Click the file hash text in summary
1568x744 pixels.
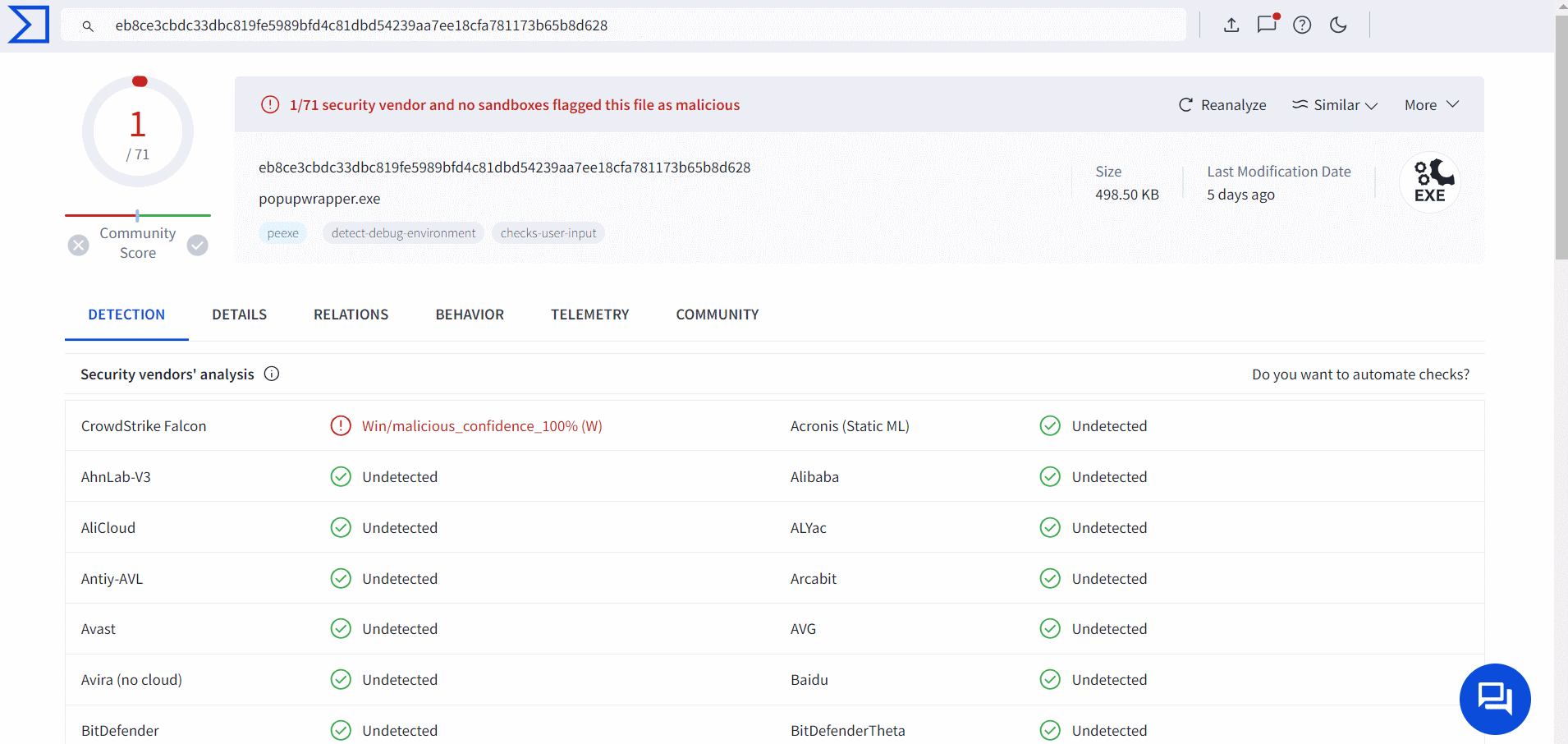tap(505, 168)
